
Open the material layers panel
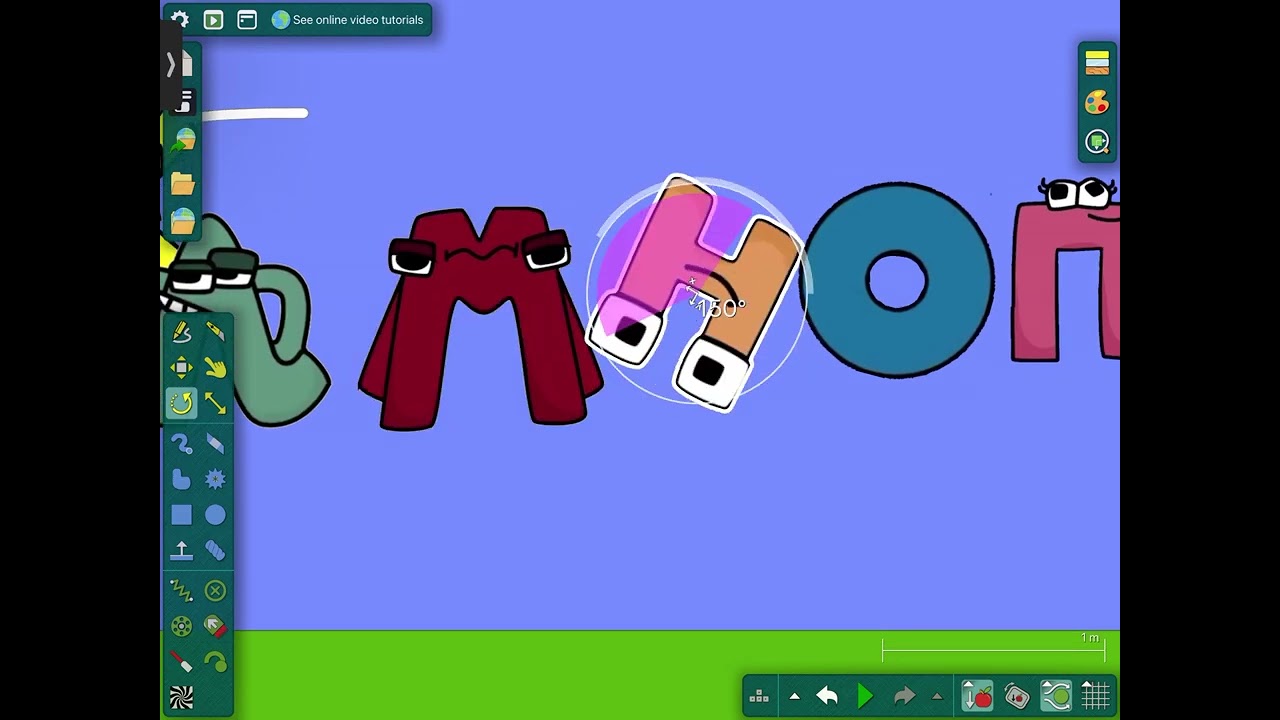pos(1097,62)
